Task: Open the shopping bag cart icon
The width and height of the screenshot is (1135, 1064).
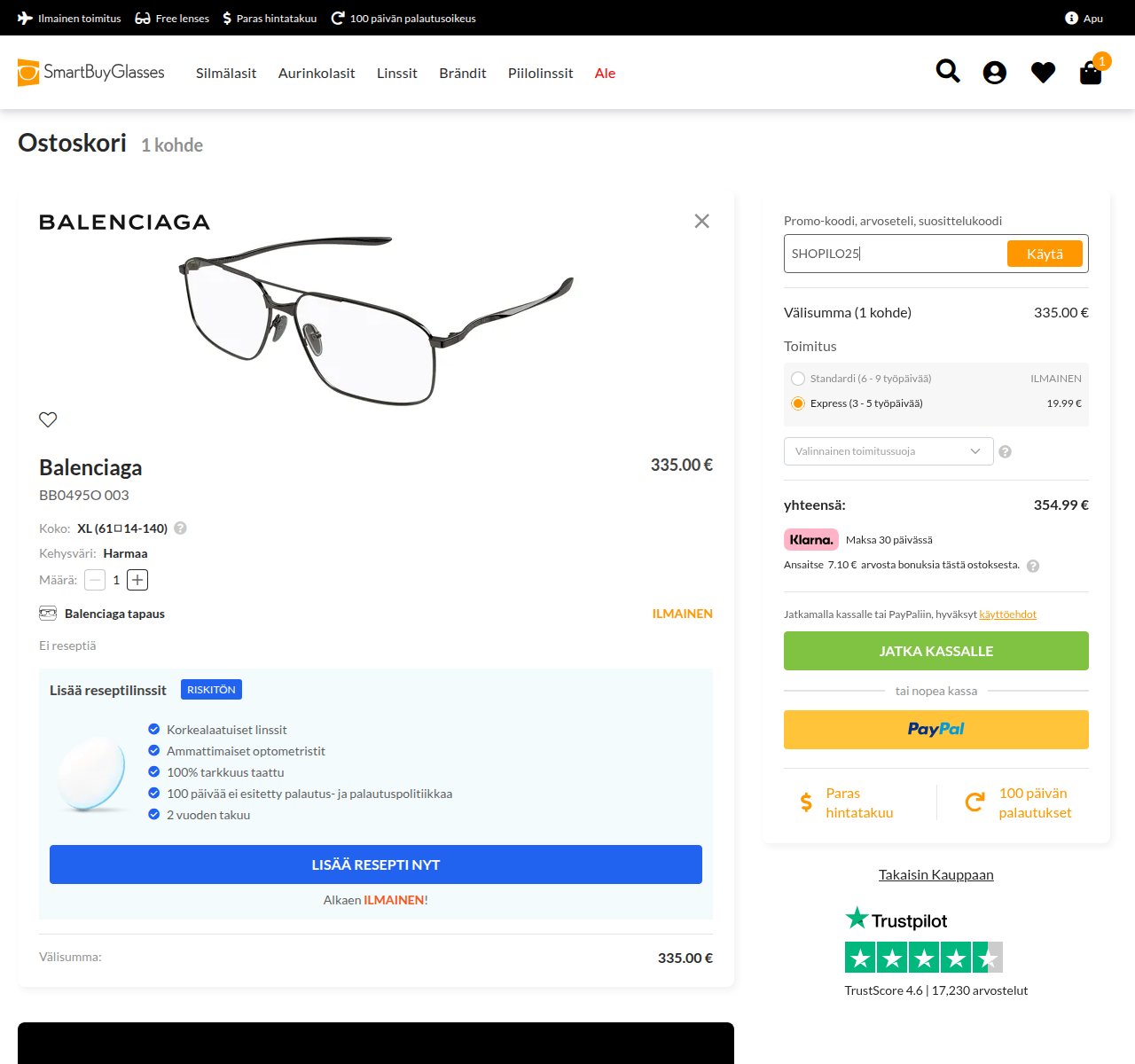Action: [x=1091, y=73]
